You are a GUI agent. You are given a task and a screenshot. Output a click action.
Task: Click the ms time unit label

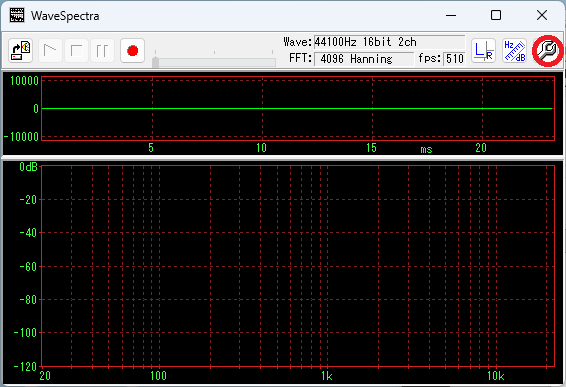[426, 149]
